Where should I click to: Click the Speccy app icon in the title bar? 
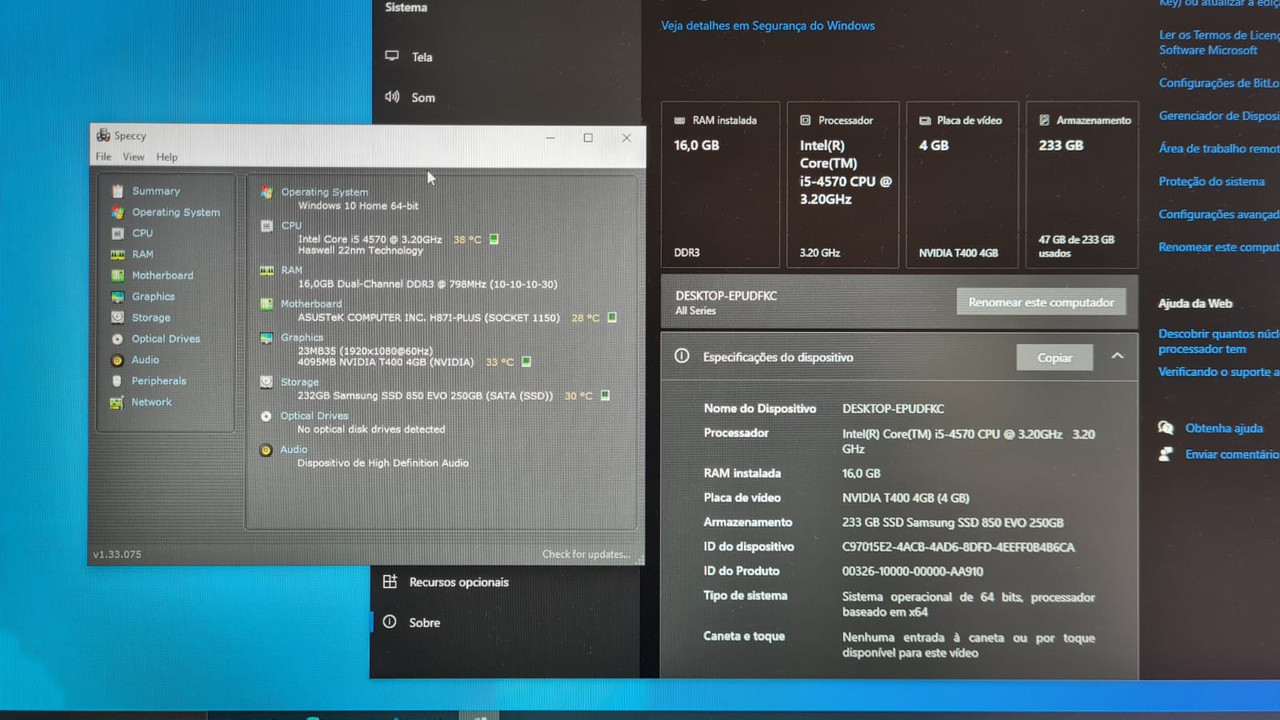tap(103, 136)
